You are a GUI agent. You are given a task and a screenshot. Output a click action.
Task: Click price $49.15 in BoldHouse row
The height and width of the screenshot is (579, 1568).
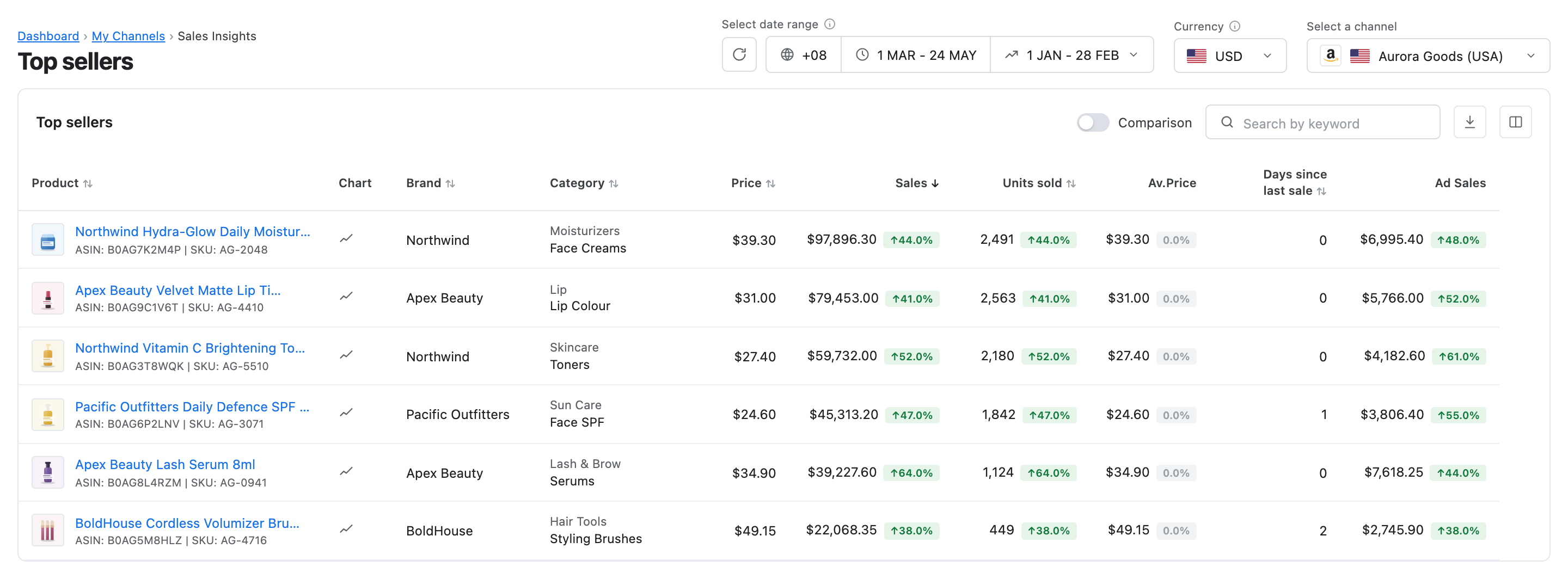[755, 531]
